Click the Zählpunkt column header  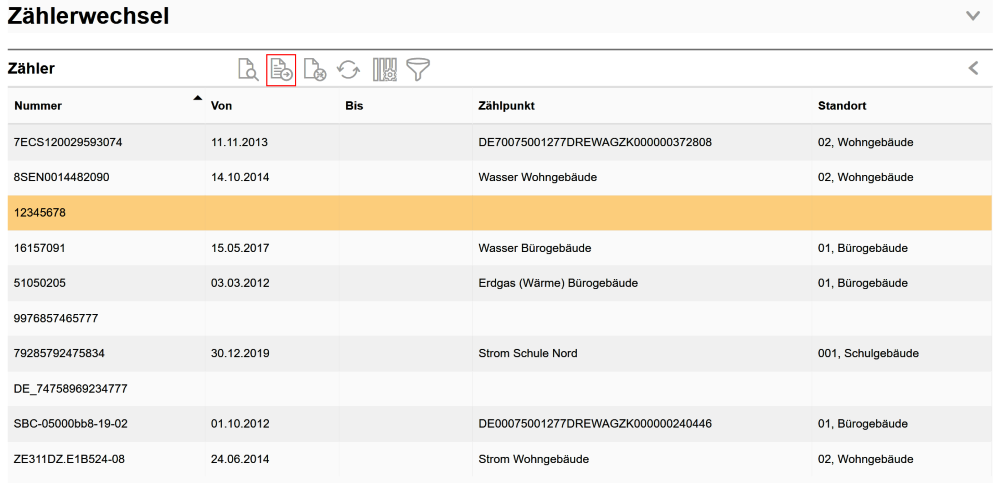(x=506, y=106)
